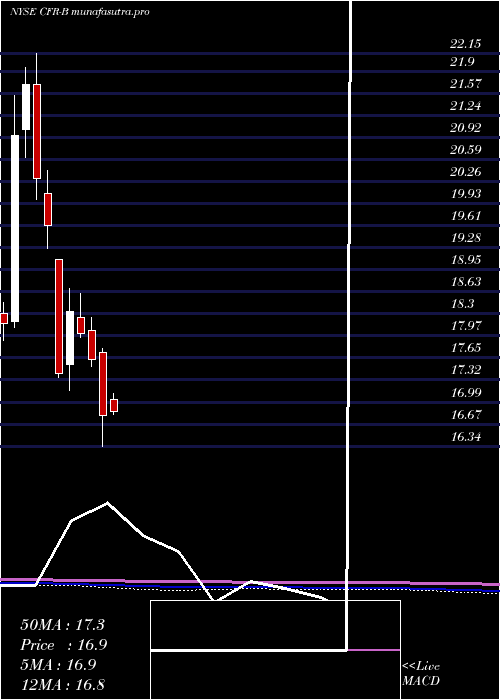
Task: Click the 17.97 price level label
Action: pyautogui.click(x=466, y=326)
